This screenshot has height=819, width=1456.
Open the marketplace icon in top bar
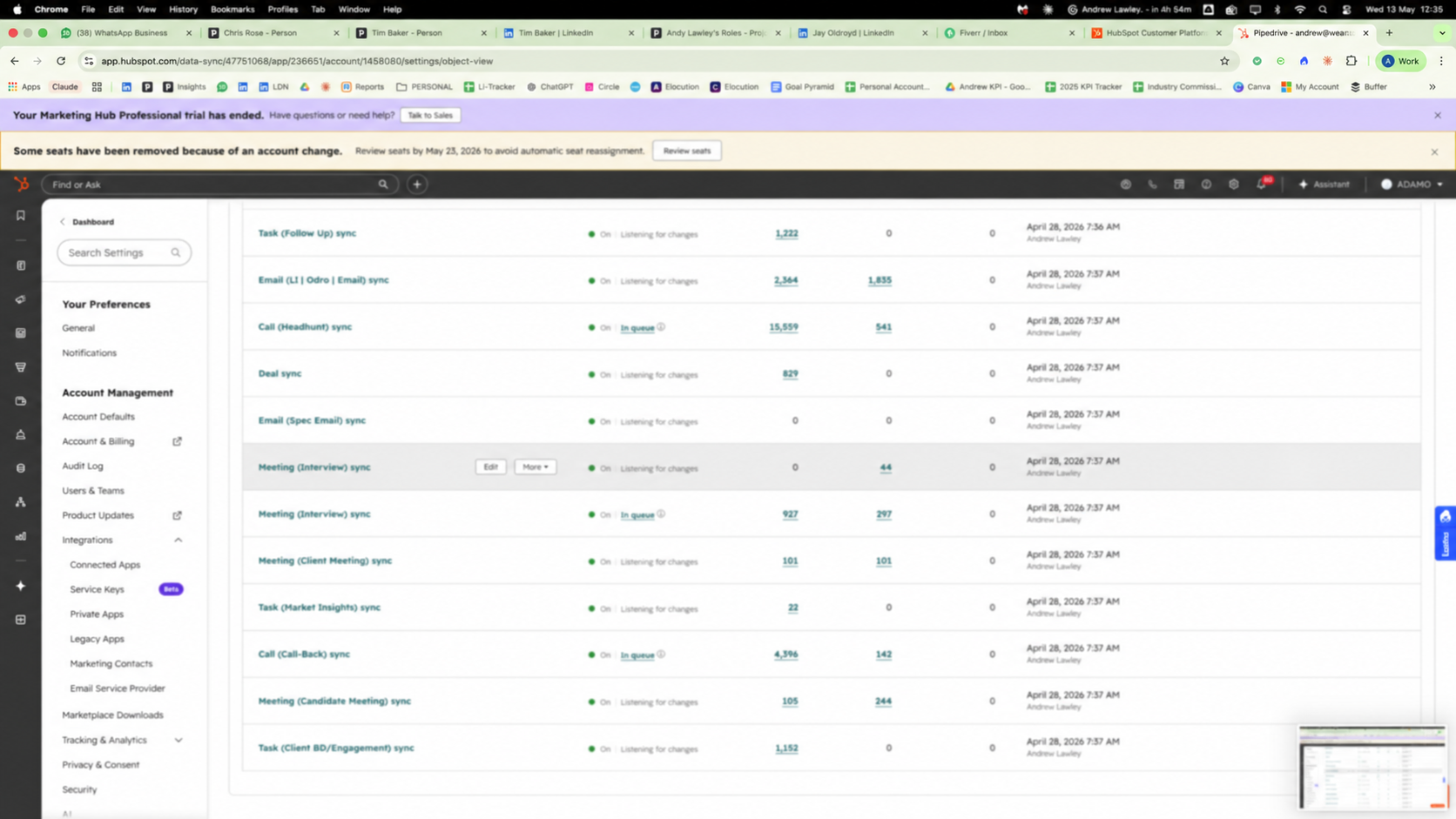(1179, 185)
